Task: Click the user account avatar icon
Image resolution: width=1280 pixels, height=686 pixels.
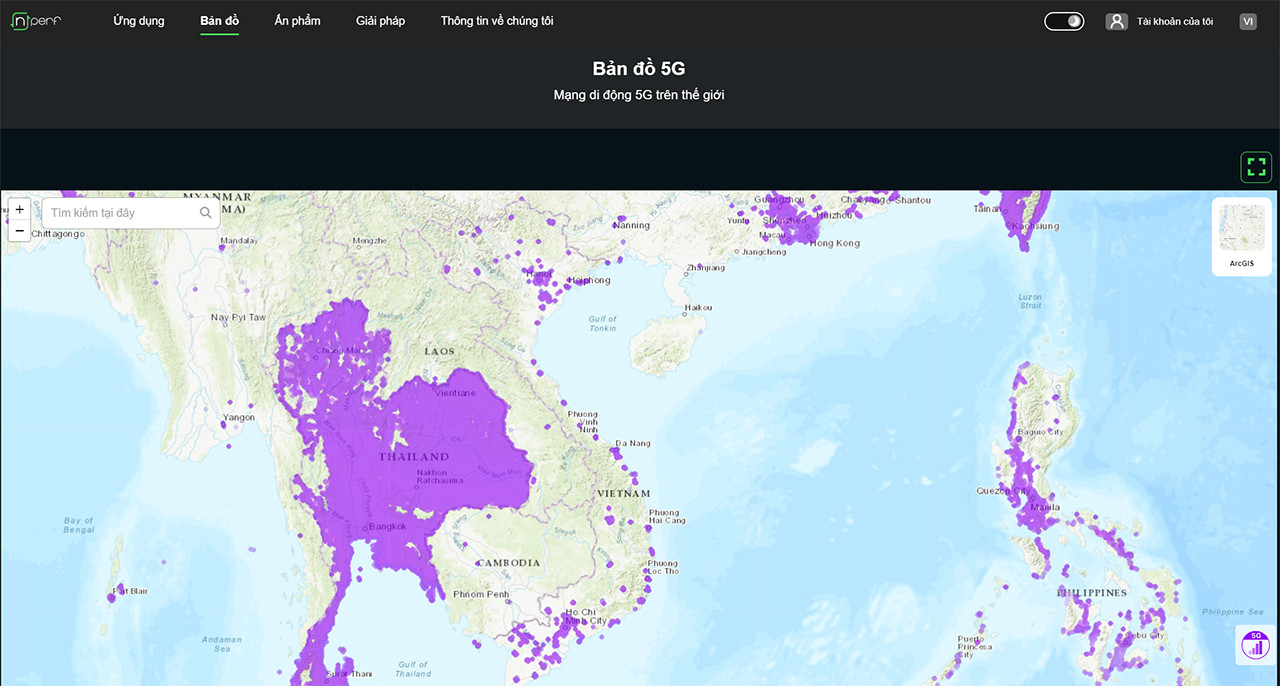Action: 1116,21
